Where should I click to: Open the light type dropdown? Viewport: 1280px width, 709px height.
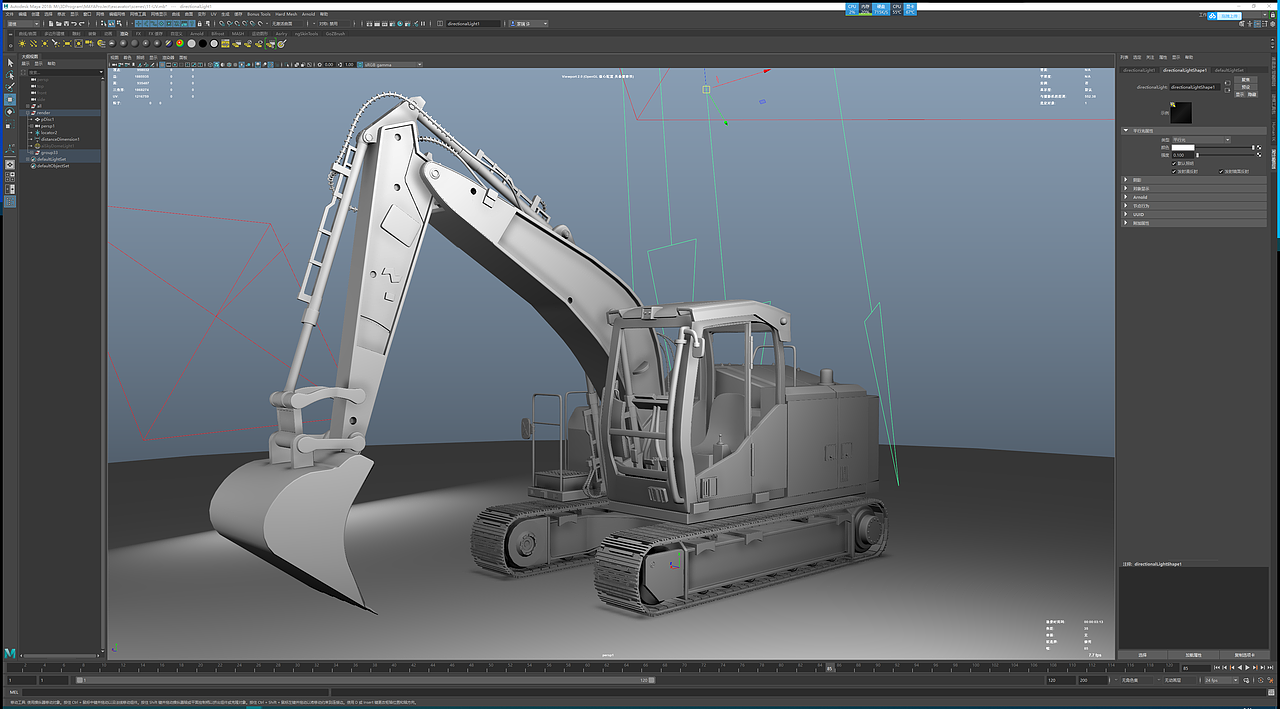coord(1201,140)
